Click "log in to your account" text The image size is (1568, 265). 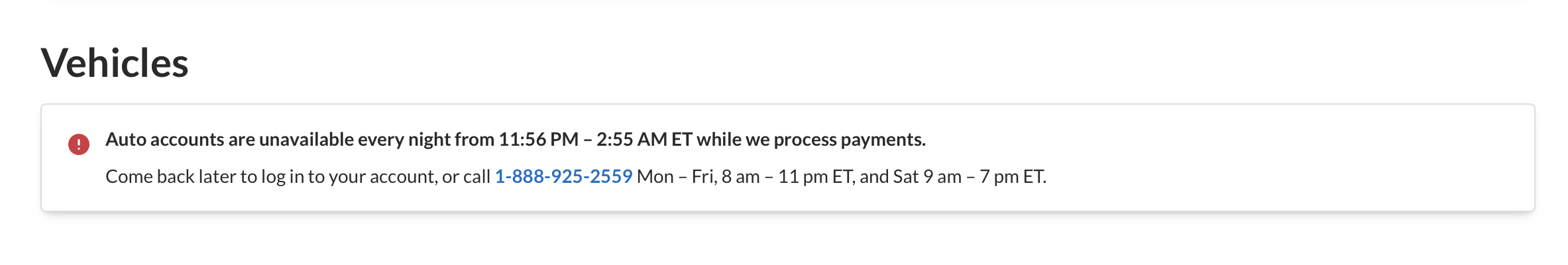349,176
